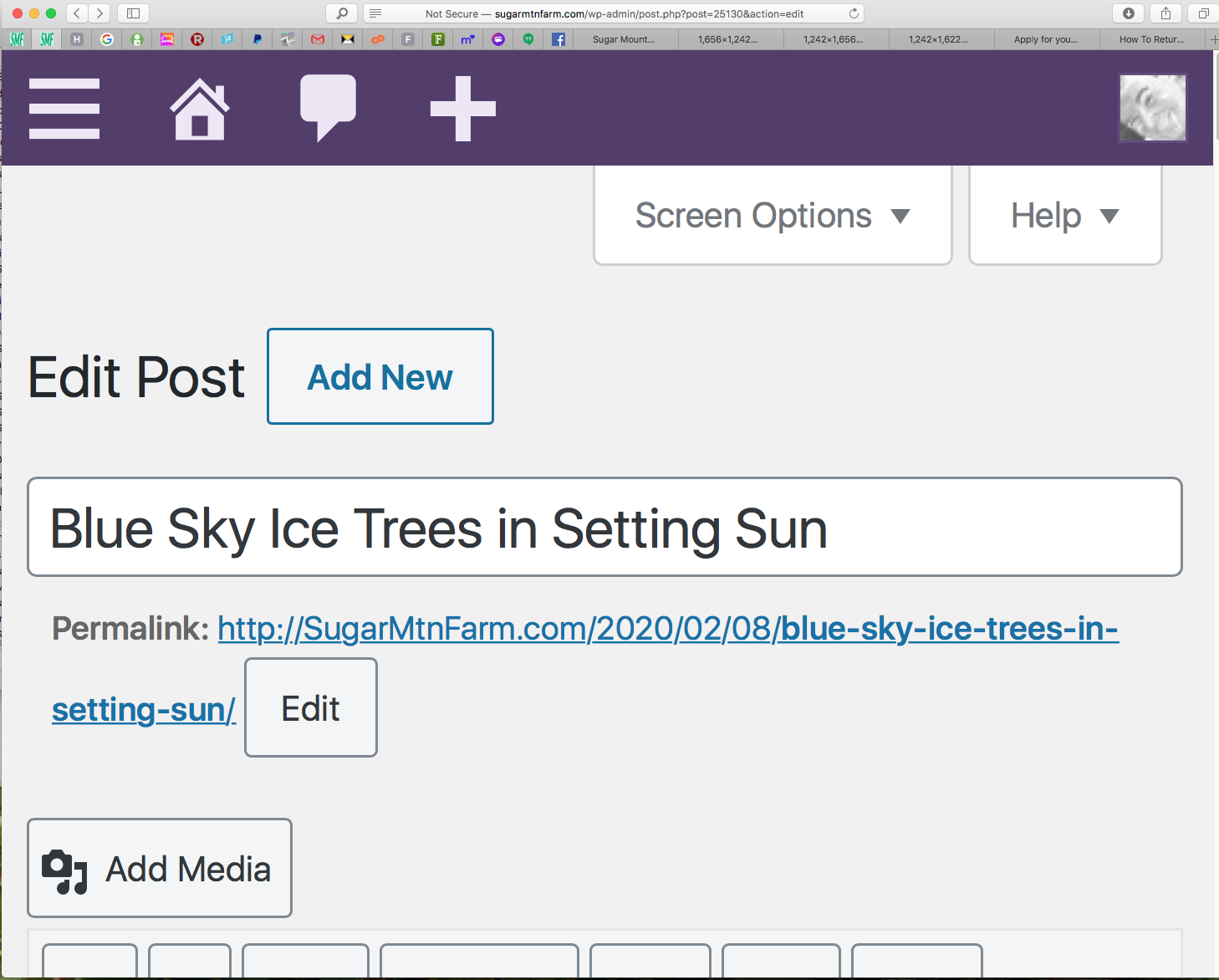Open the user profile avatar
Screen dimensions: 1219x980
pos(1152,108)
